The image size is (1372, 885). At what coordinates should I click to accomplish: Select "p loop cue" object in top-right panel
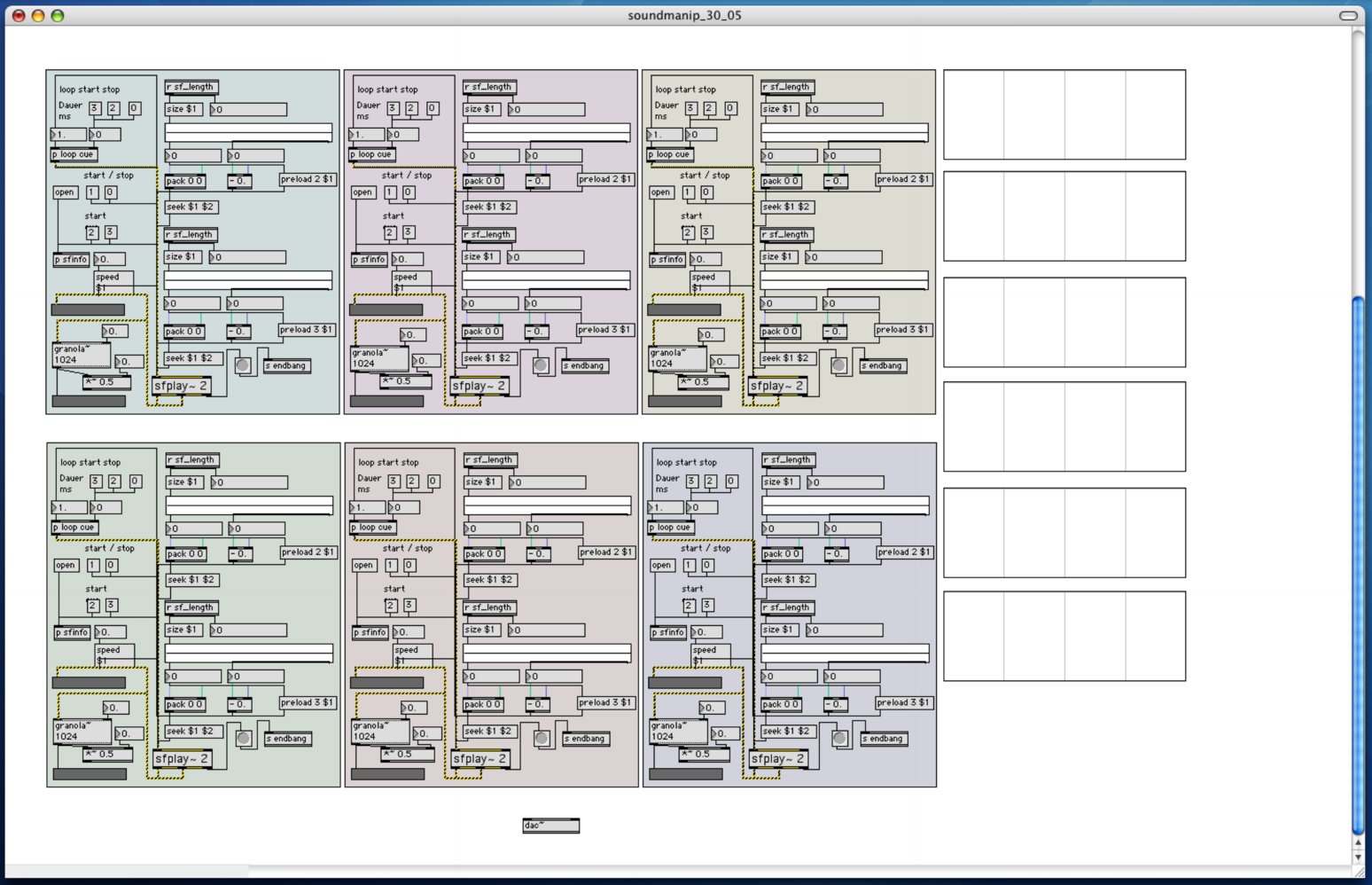[x=670, y=154]
